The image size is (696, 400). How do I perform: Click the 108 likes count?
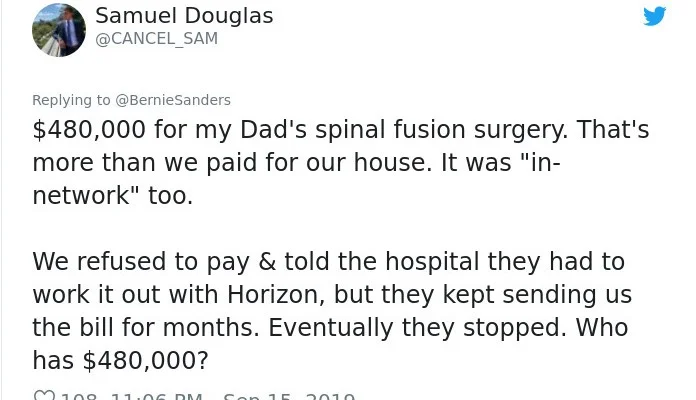[79, 397]
